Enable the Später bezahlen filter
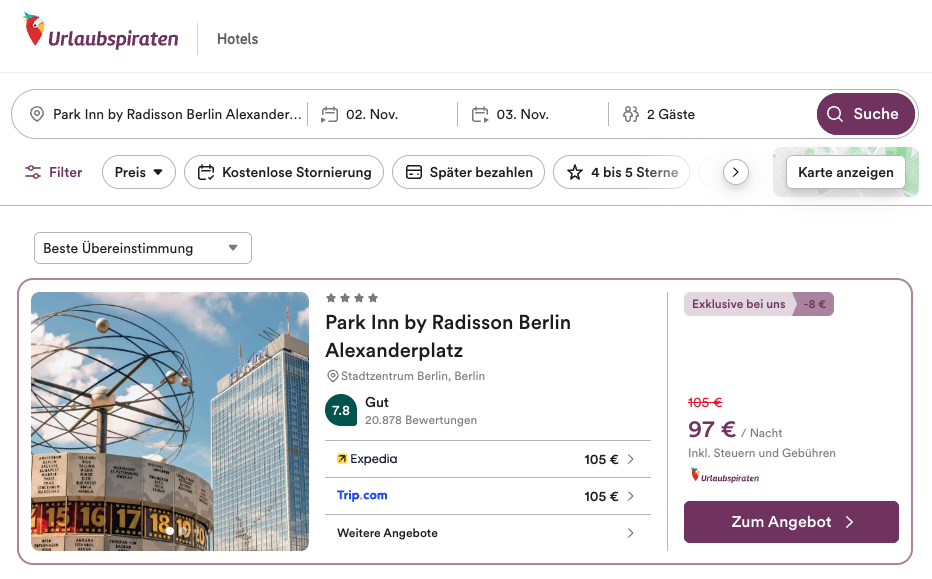 468,172
